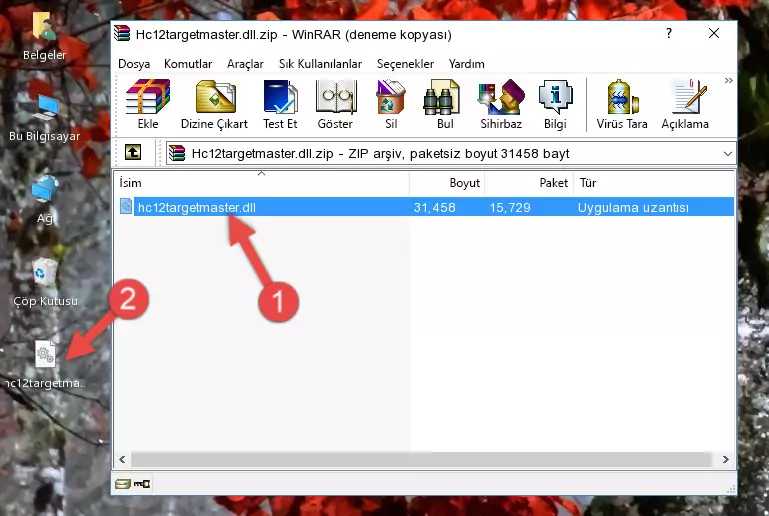Select the hc12targetmaster.dll file row
This screenshot has height=516, width=769.
point(425,207)
